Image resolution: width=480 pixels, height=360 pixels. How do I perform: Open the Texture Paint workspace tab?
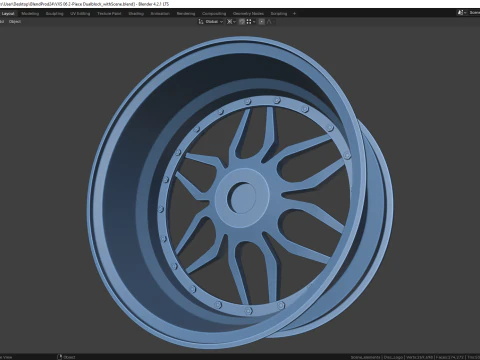click(x=109, y=14)
